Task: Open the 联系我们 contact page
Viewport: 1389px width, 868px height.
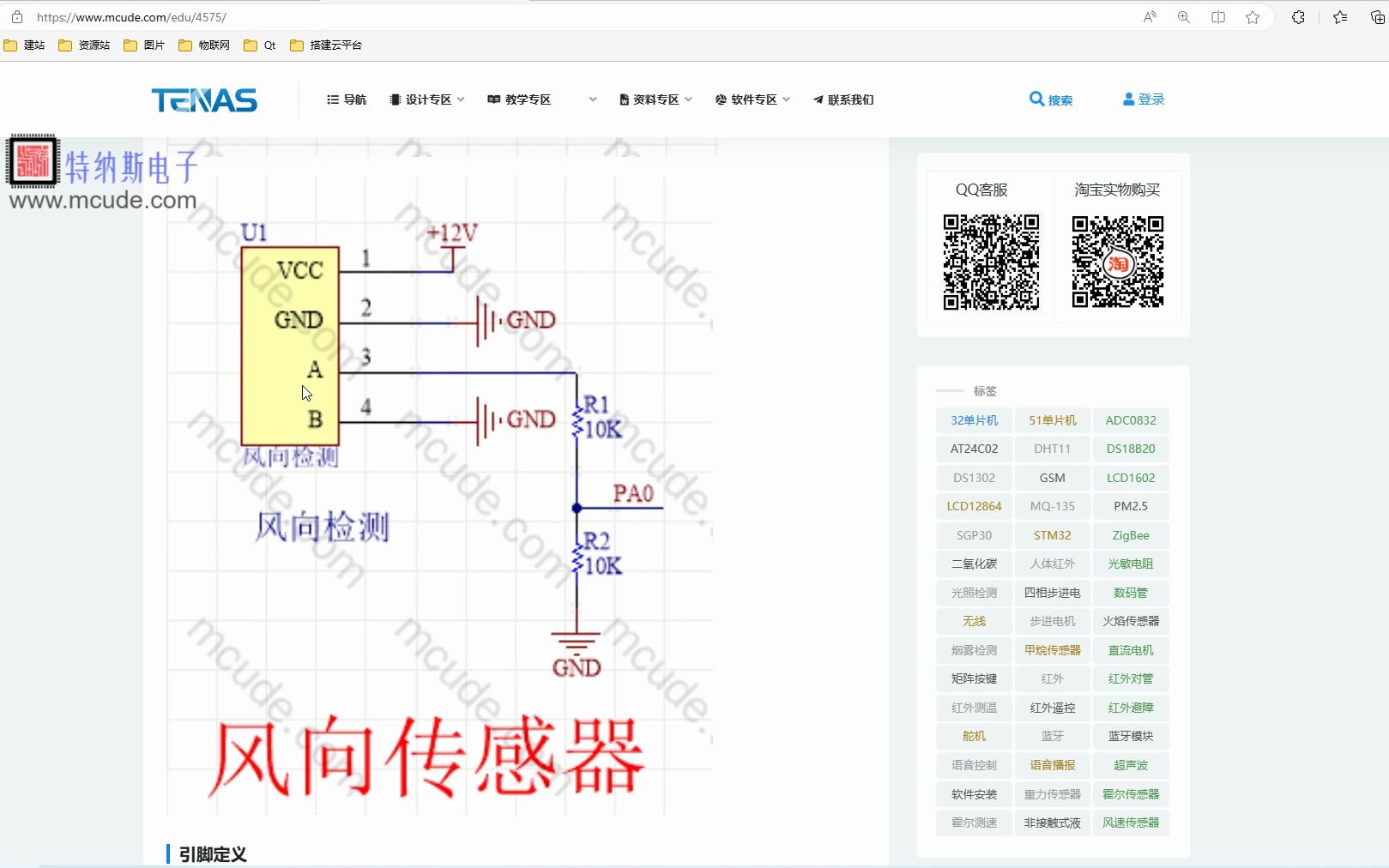Action: click(x=843, y=99)
